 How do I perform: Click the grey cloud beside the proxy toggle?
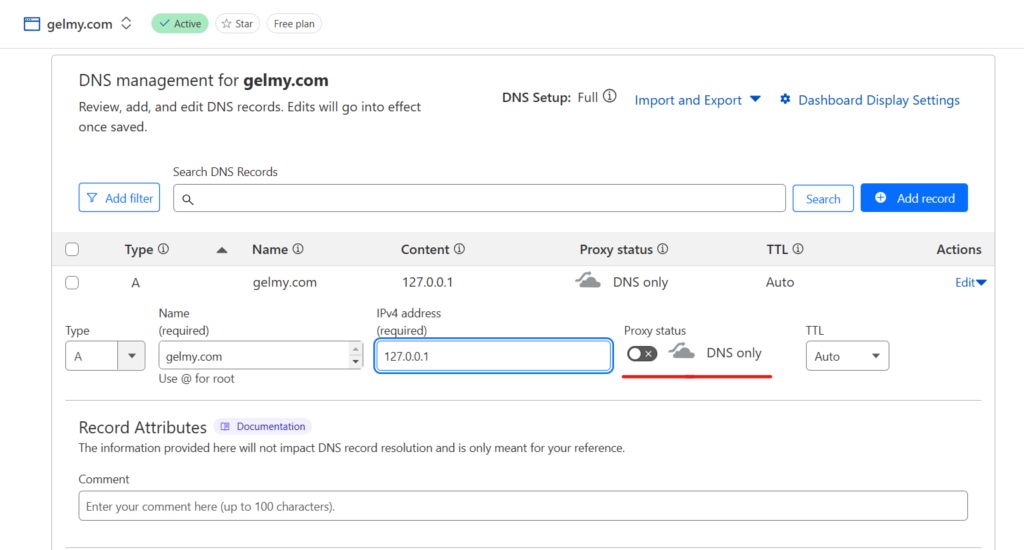681,351
